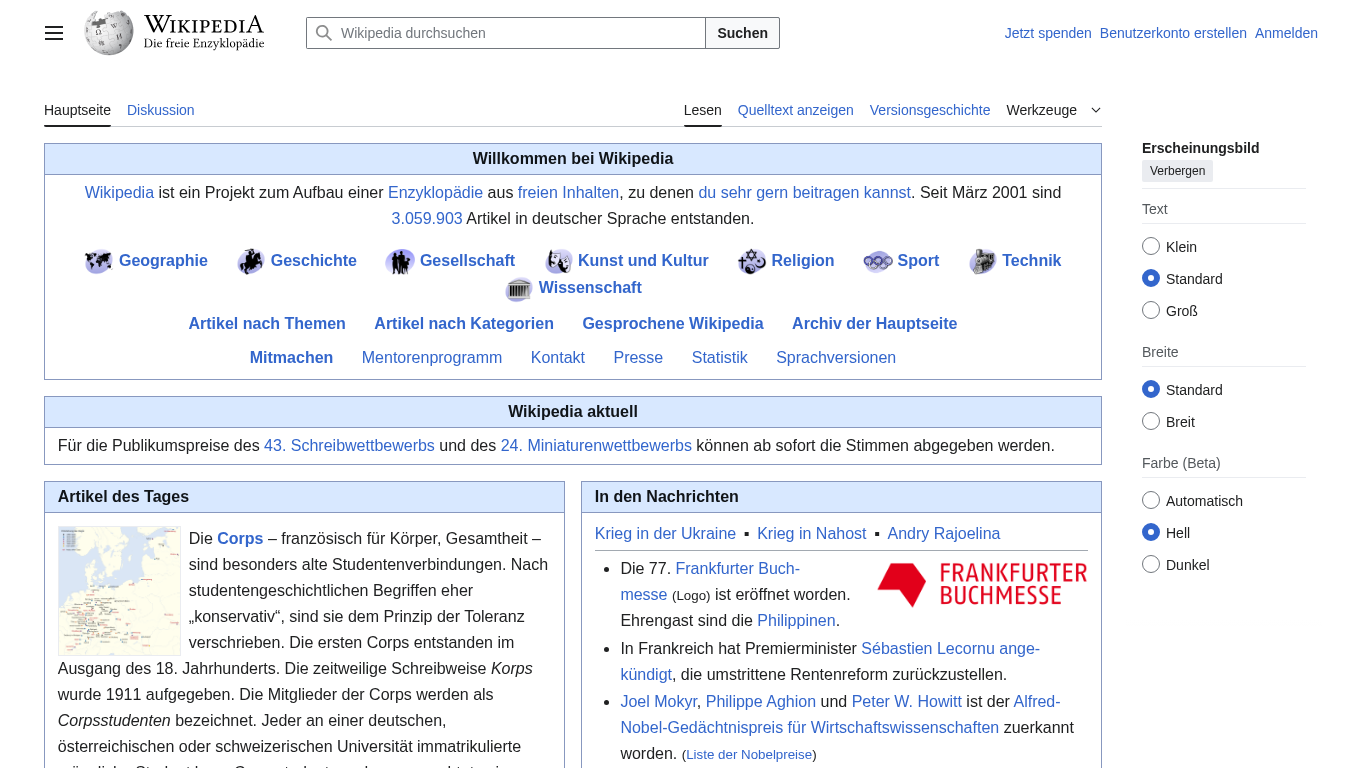Viewport: 1366px width, 768px height.
Task: Open the Diskussion tab
Action: 161,110
